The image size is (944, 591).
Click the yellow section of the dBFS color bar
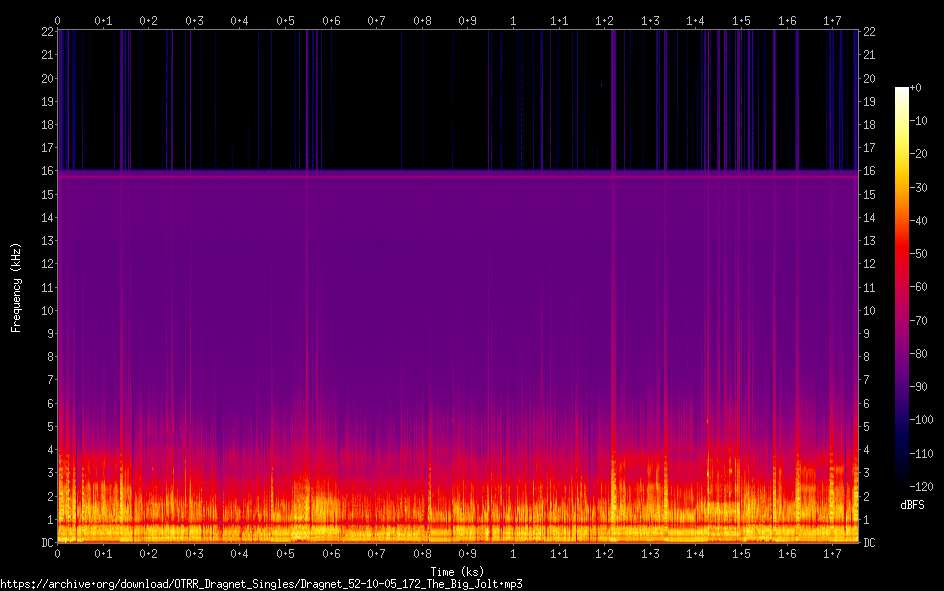tap(902, 150)
